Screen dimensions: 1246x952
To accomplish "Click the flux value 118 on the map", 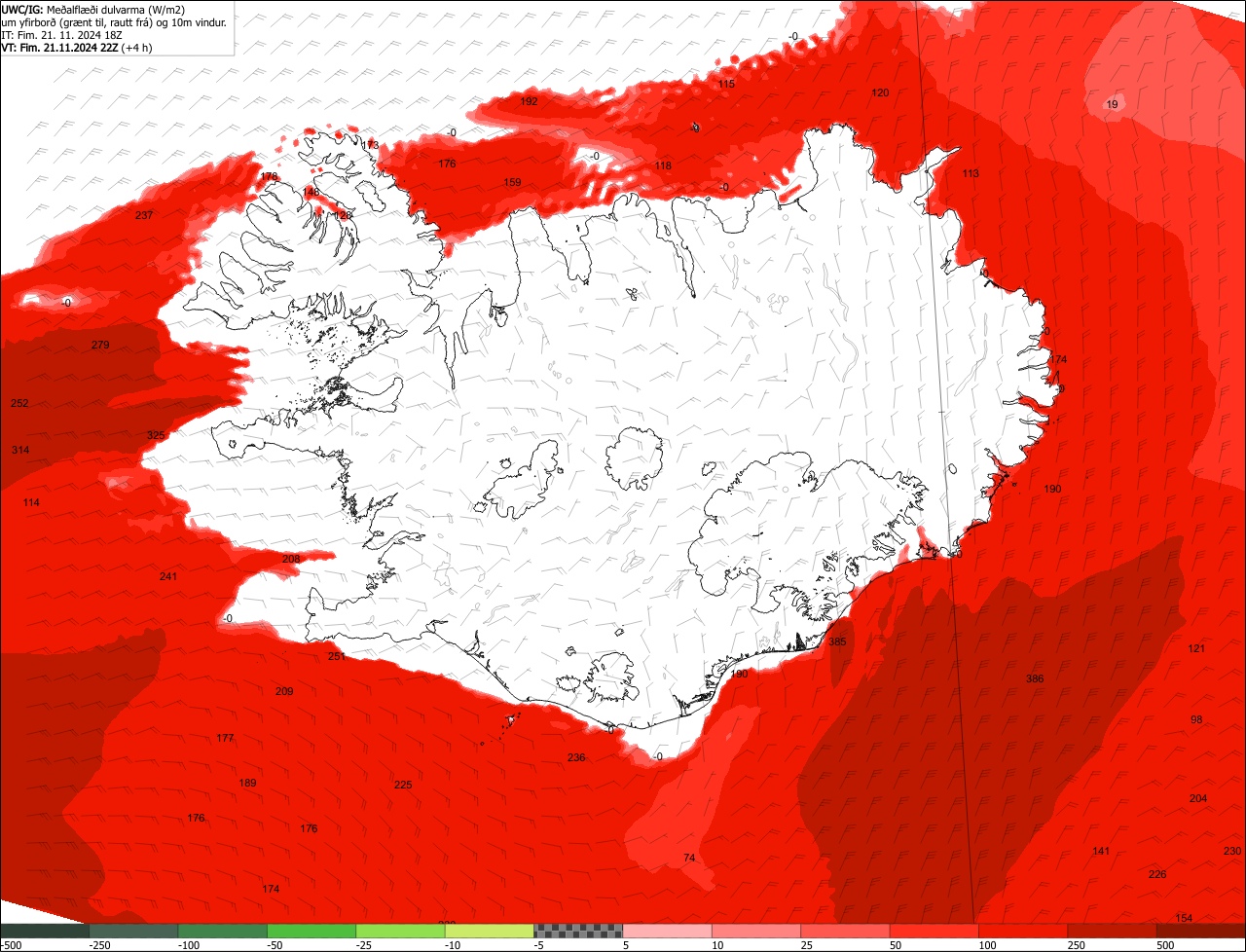I will pos(663,165).
